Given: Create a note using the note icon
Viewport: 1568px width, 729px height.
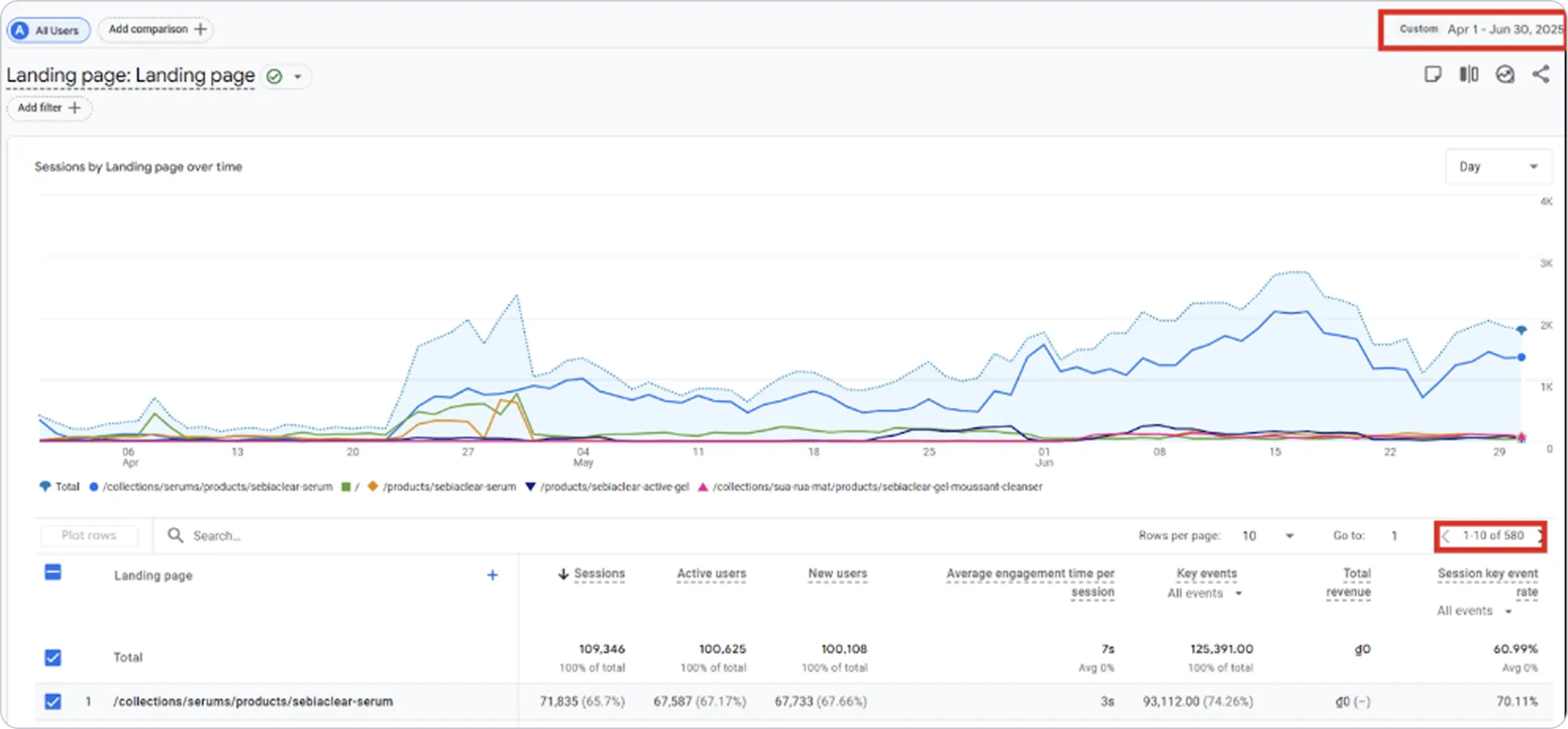Looking at the screenshot, I should click(x=1433, y=74).
